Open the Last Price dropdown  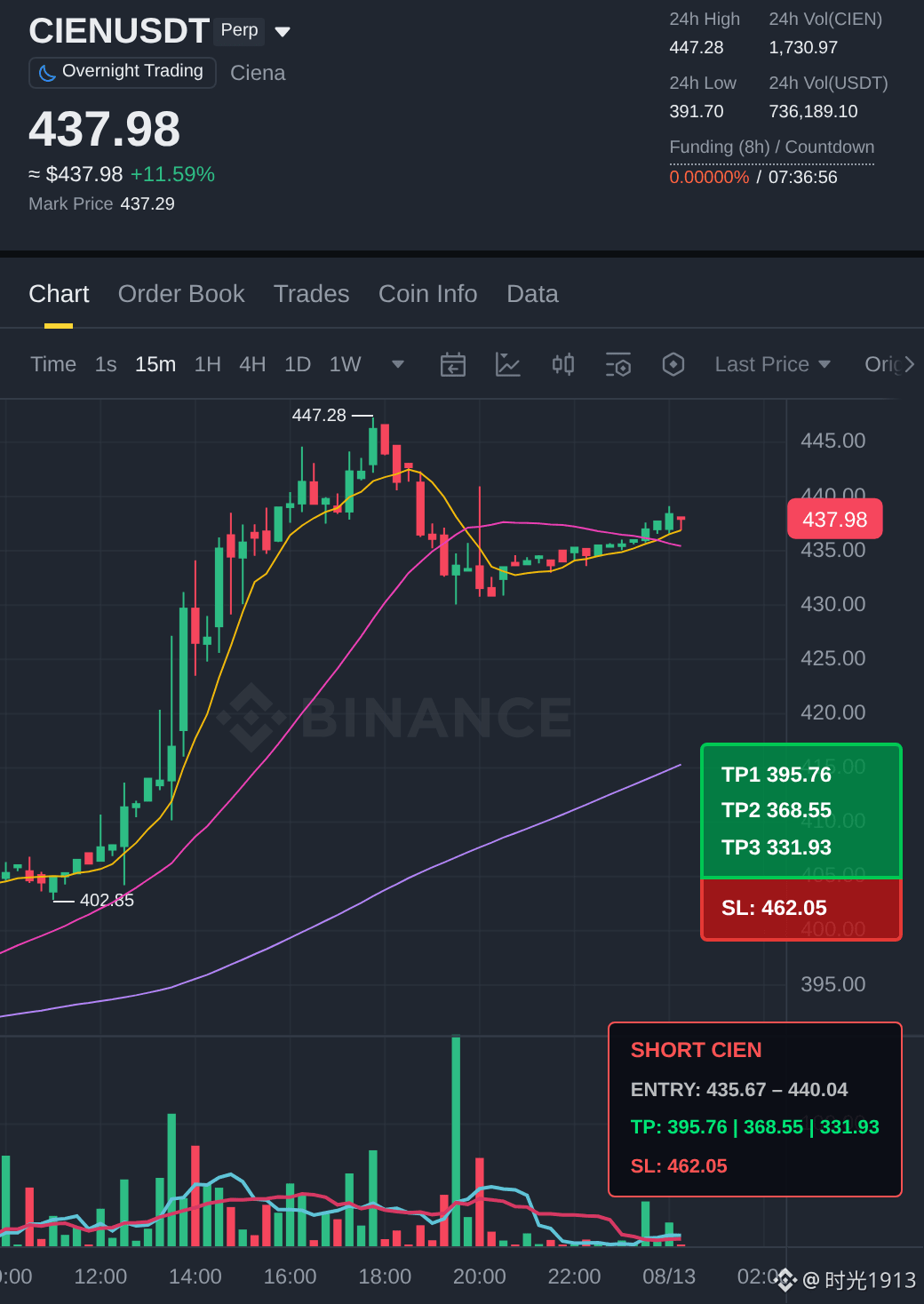773,364
